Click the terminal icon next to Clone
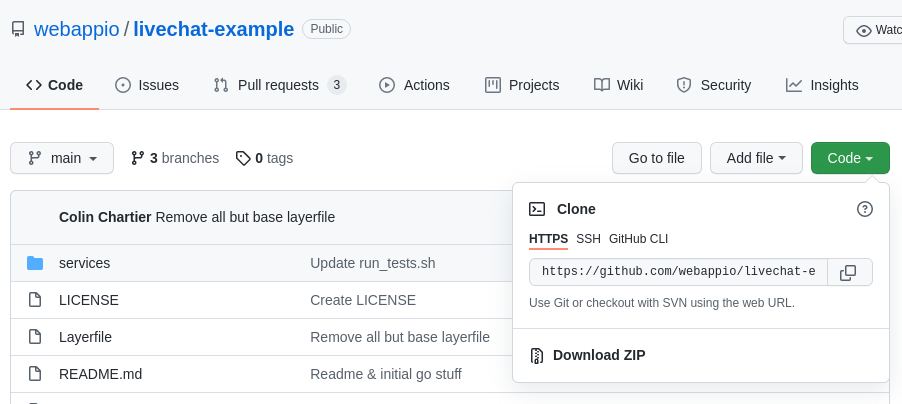Viewport: 902px width, 404px height. [537, 209]
